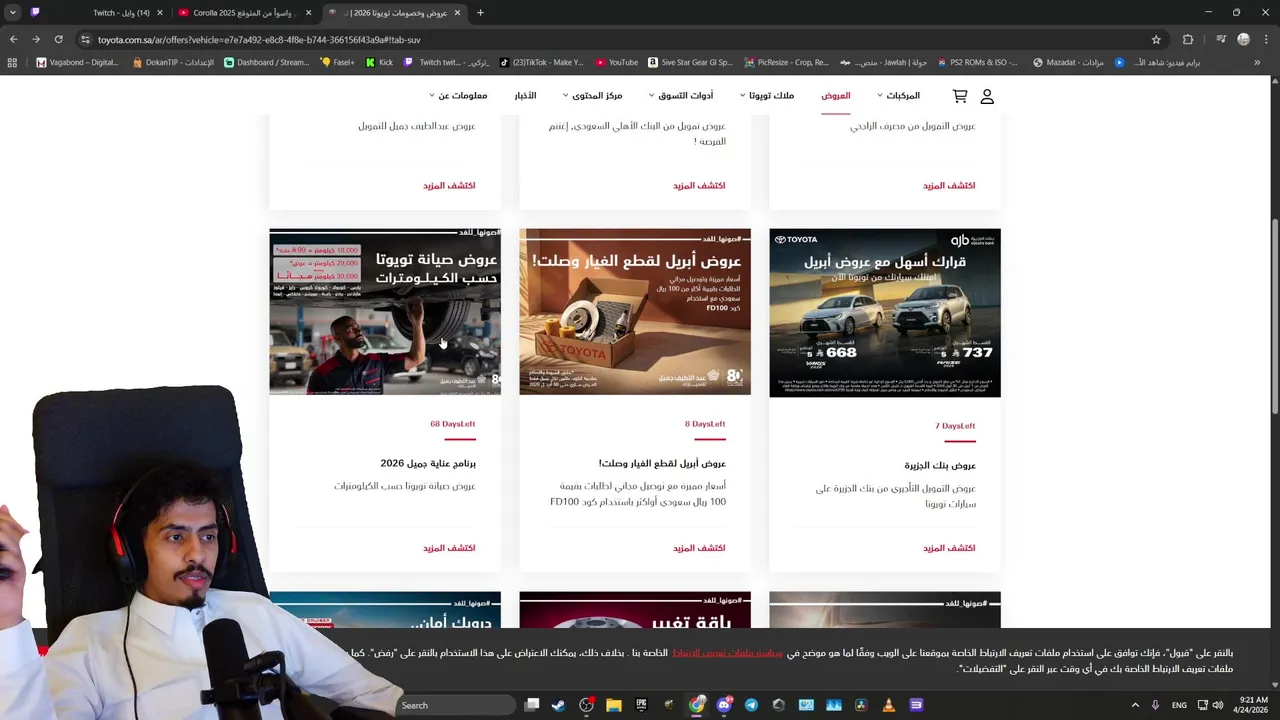1280x720 pixels.
Task: Open the Toyota maintenance by kilometers offer image
Action: tap(385, 312)
